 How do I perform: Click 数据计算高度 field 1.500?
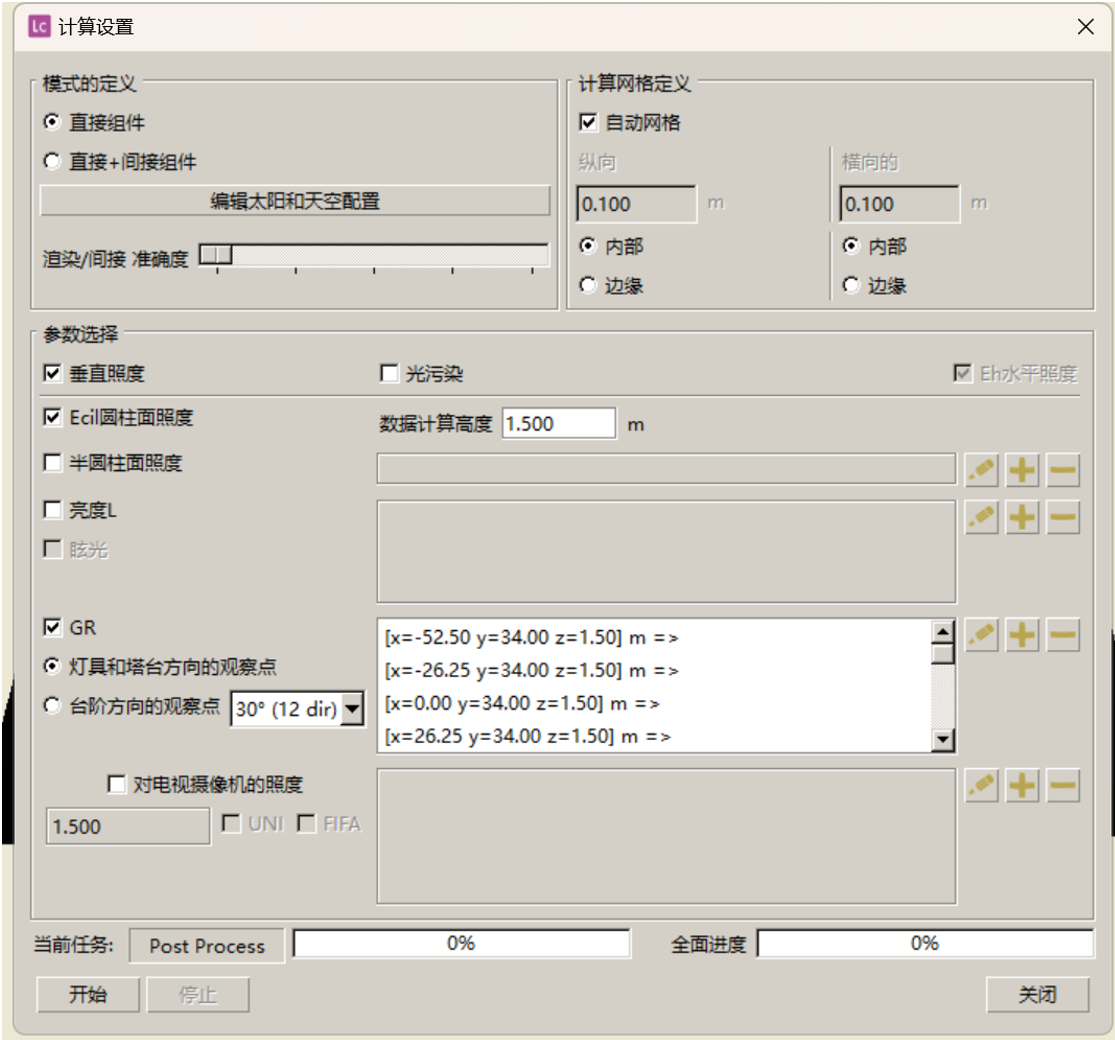[x=559, y=424]
